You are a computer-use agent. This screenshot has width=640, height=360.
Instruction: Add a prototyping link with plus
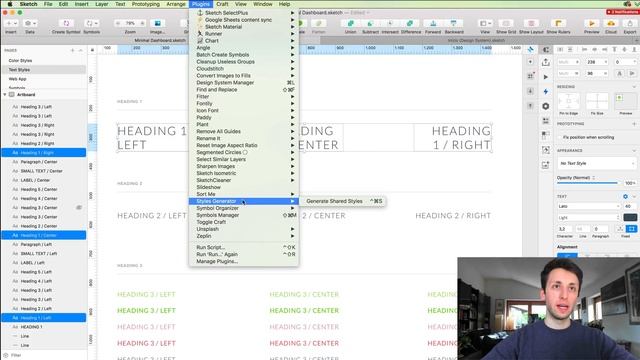(634, 124)
